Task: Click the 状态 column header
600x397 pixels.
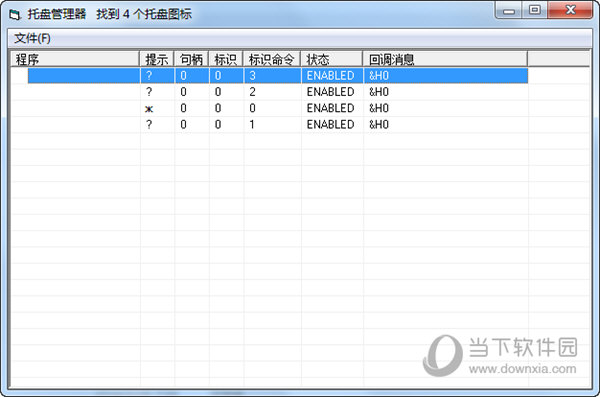Action: click(332, 59)
